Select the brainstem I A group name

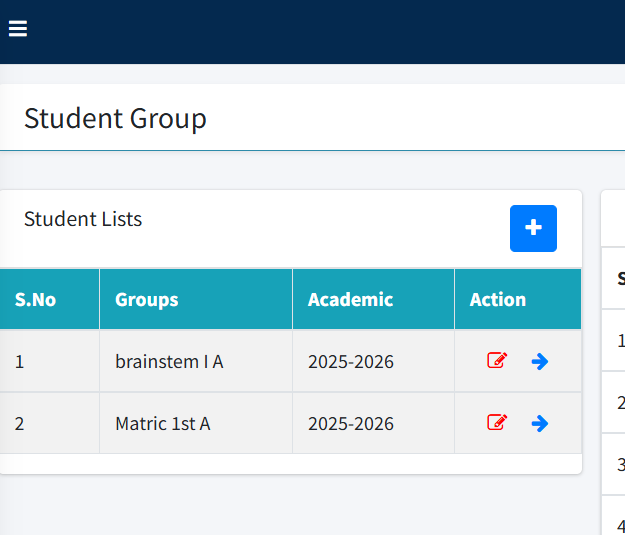pos(168,361)
